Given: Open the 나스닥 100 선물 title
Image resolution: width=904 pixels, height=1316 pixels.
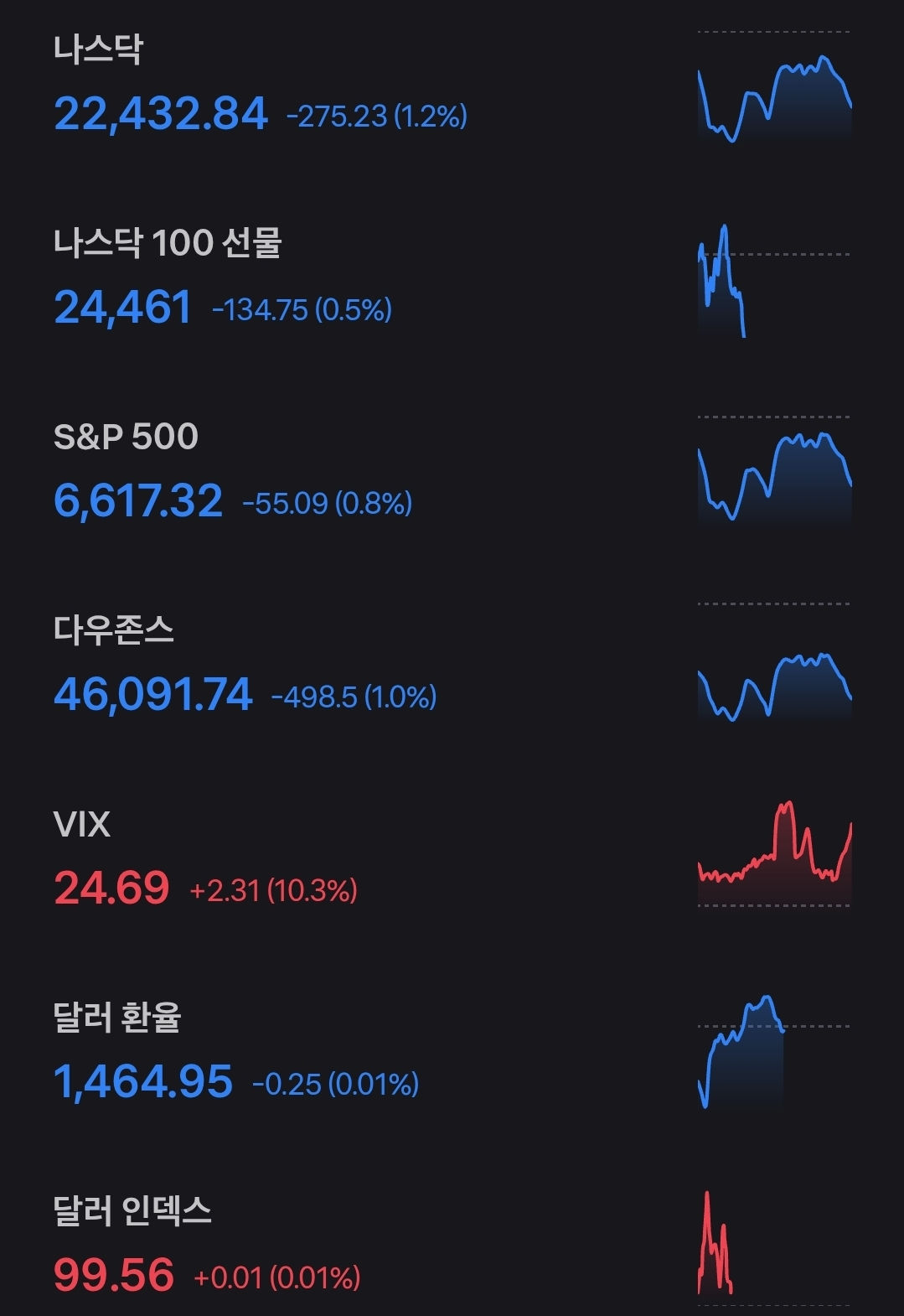Looking at the screenshot, I should click(x=168, y=243).
